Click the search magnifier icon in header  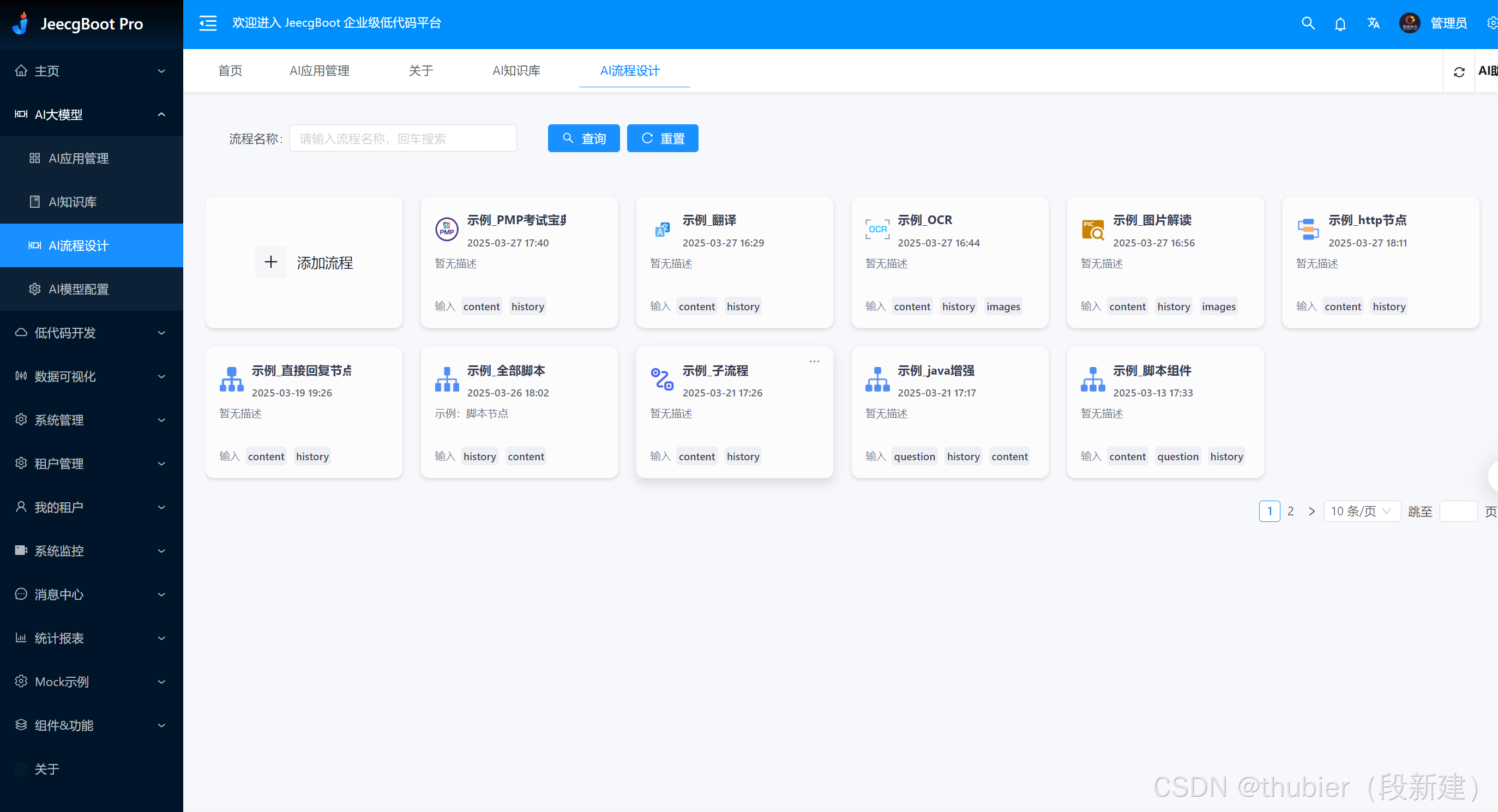pyautogui.click(x=1308, y=23)
